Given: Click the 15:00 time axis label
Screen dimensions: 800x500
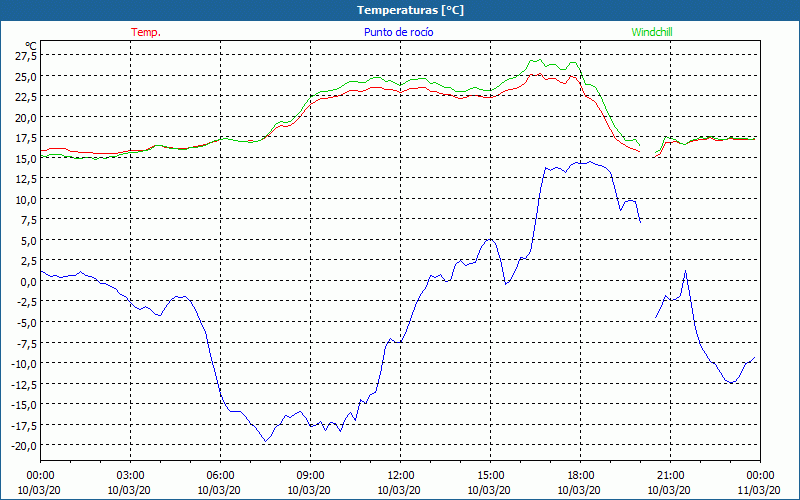Looking at the screenshot, I should pos(490,476).
